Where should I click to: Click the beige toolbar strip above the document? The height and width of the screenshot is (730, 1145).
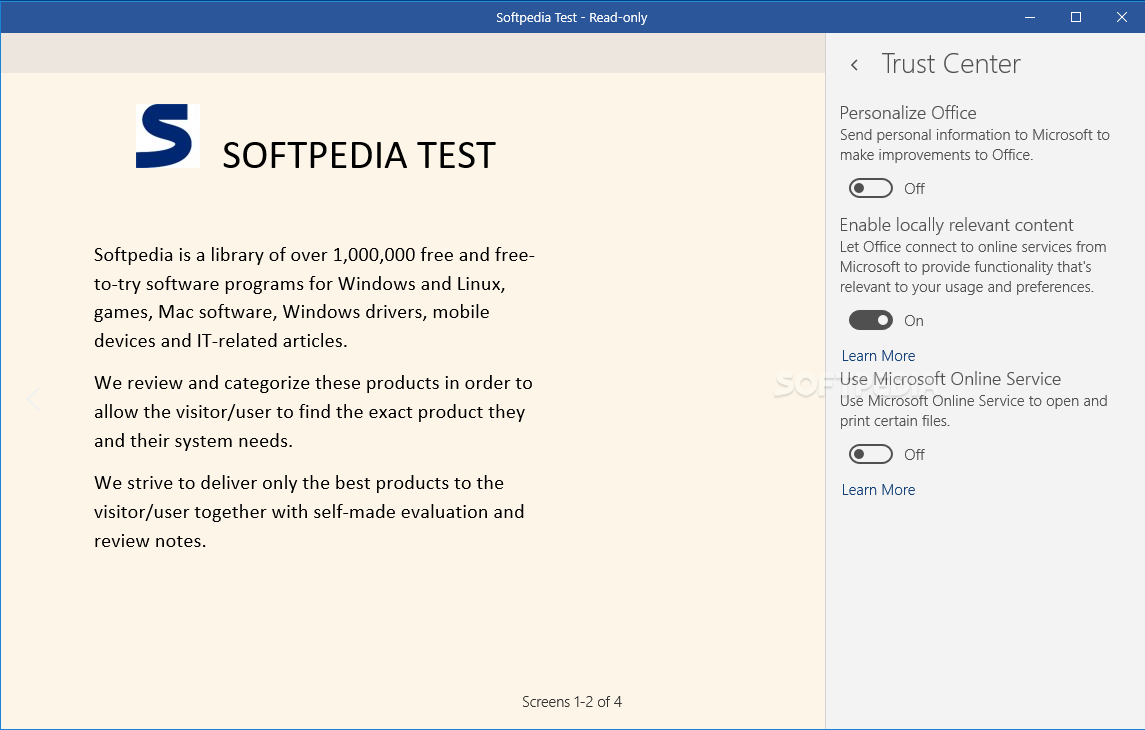(x=412, y=53)
